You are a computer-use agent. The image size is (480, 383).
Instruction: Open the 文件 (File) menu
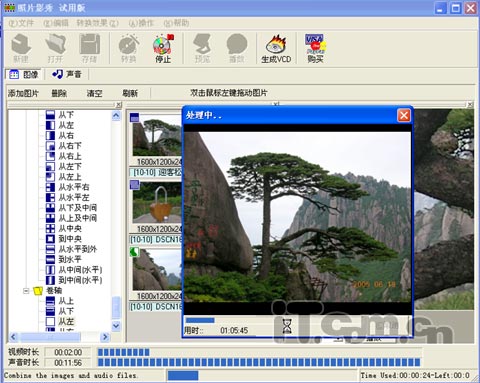coord(21,23)
